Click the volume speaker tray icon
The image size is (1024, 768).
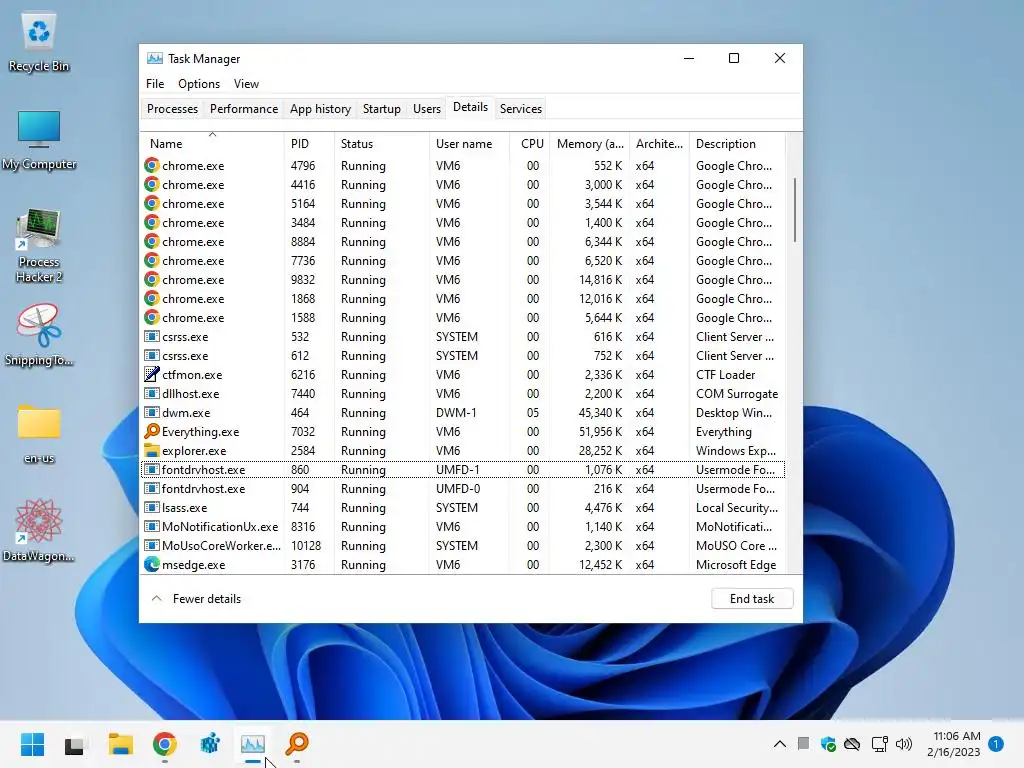click(x=904, y=744)
